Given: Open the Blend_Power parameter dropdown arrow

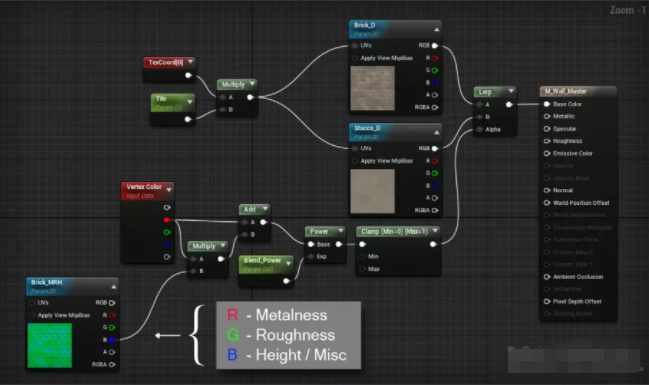Looking at the screenshot, I should pyautogui.click(x=288, y=263).
